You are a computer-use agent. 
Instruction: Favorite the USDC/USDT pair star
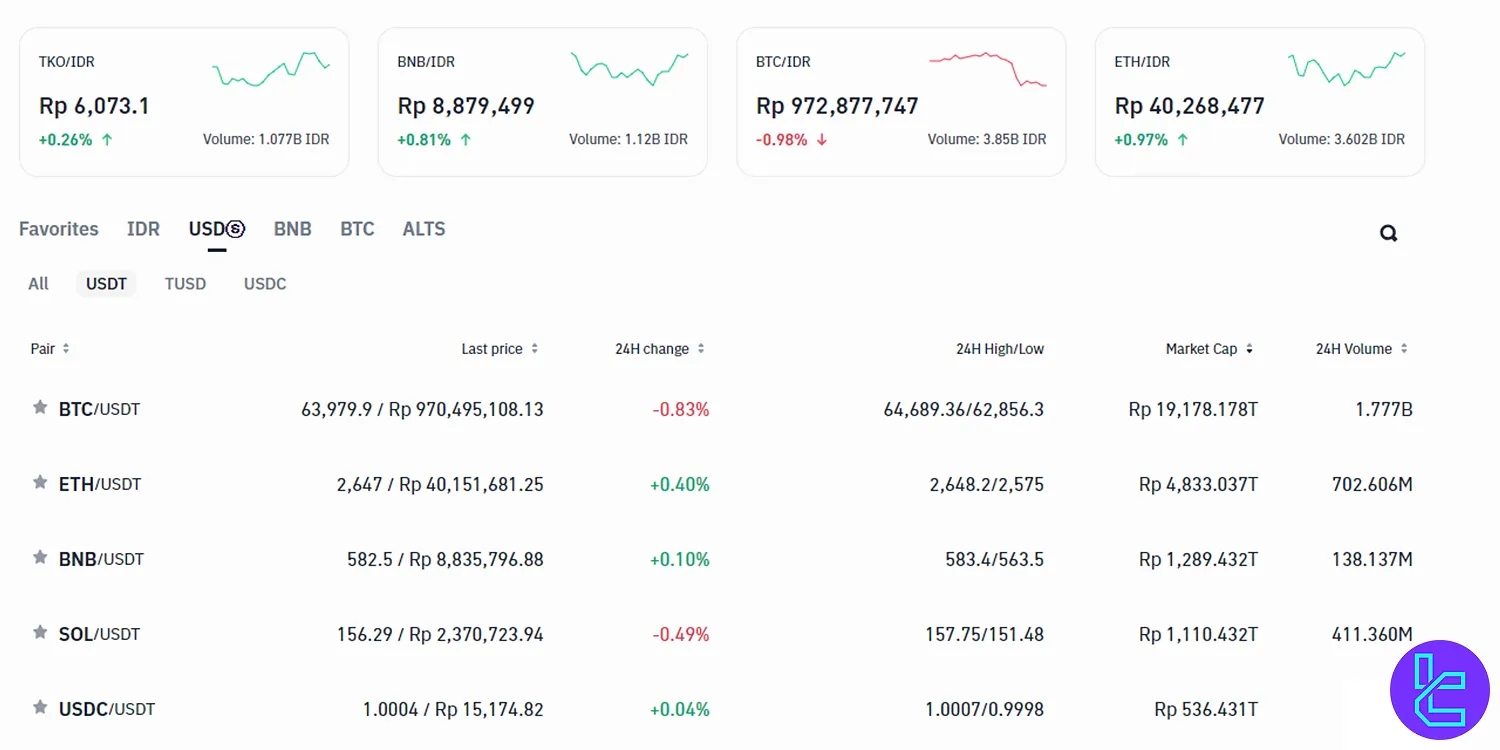[x=40, y=707]
